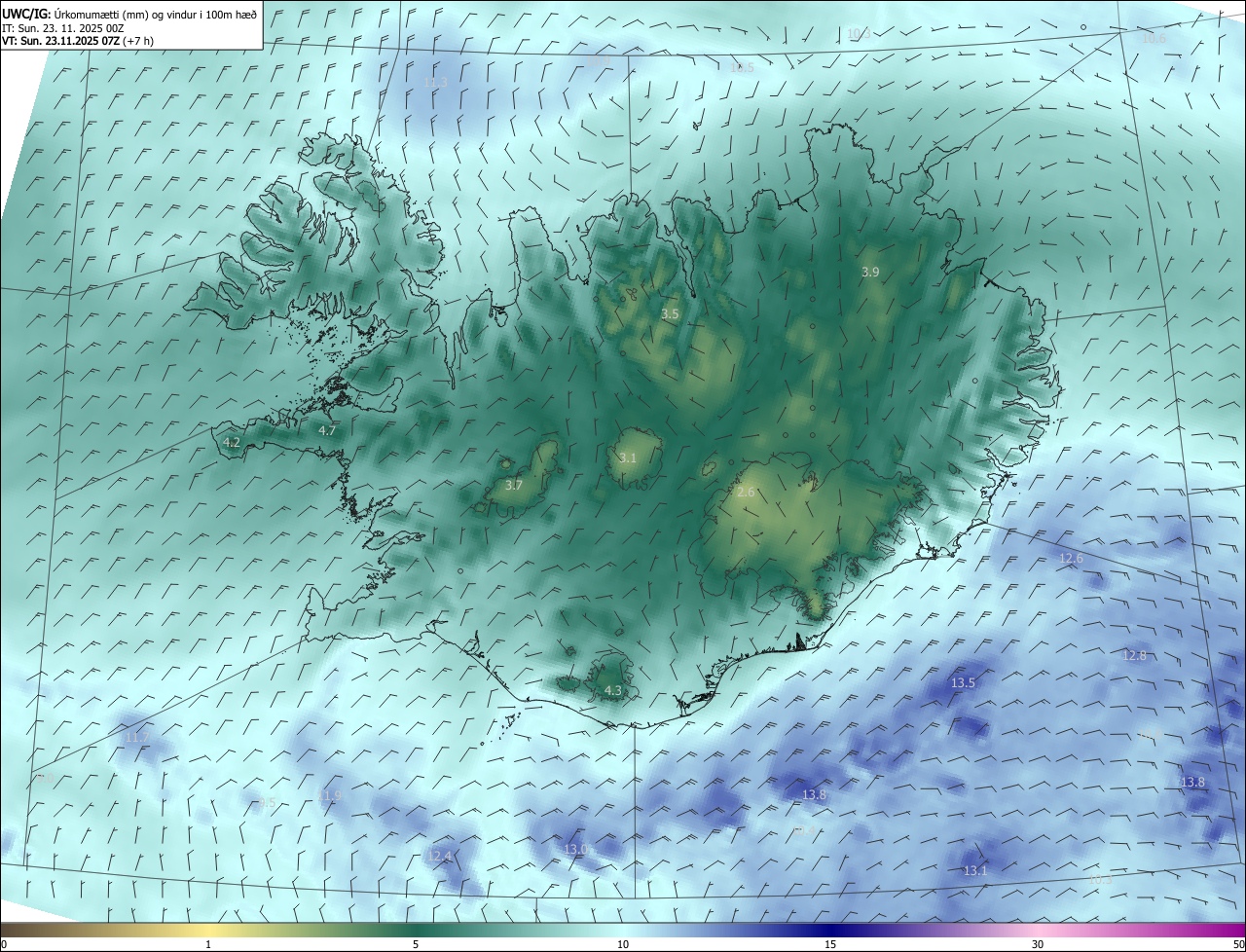Click the 3.7 value label on the glacier
The width and height of the screenshot is (1246, 952).
click(514, 485)
